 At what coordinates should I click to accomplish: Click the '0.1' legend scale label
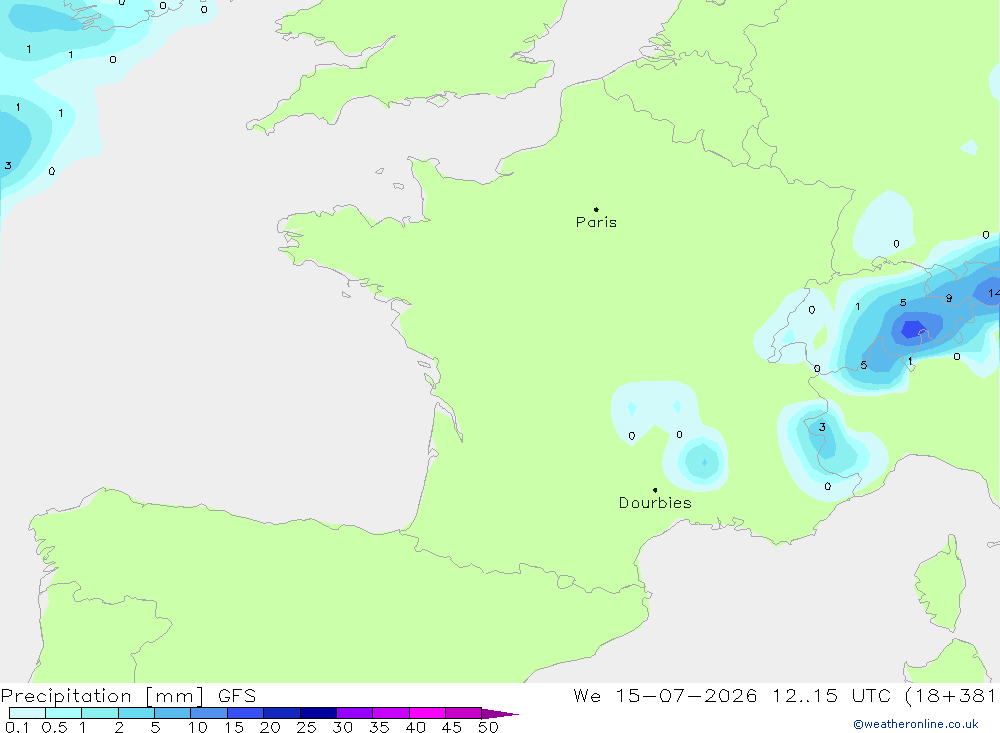click(17, 727)
